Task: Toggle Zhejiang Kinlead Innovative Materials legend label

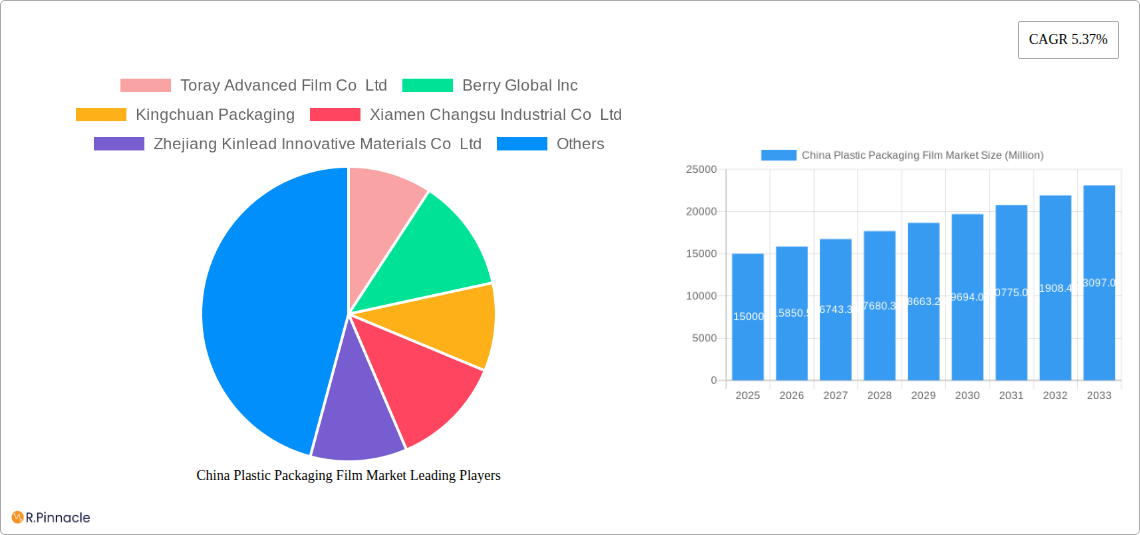Action: pyautogui.click(x=318, y=144)
